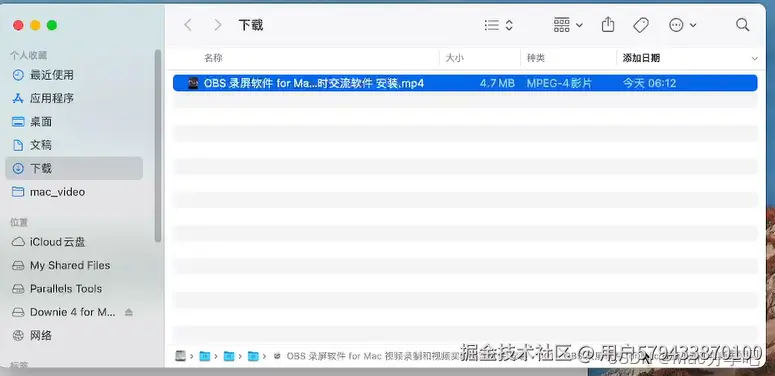Eject the Downie 4 volume
This screenshot has width=775, height=376.
pyautogui.click(x=129, y=312)
